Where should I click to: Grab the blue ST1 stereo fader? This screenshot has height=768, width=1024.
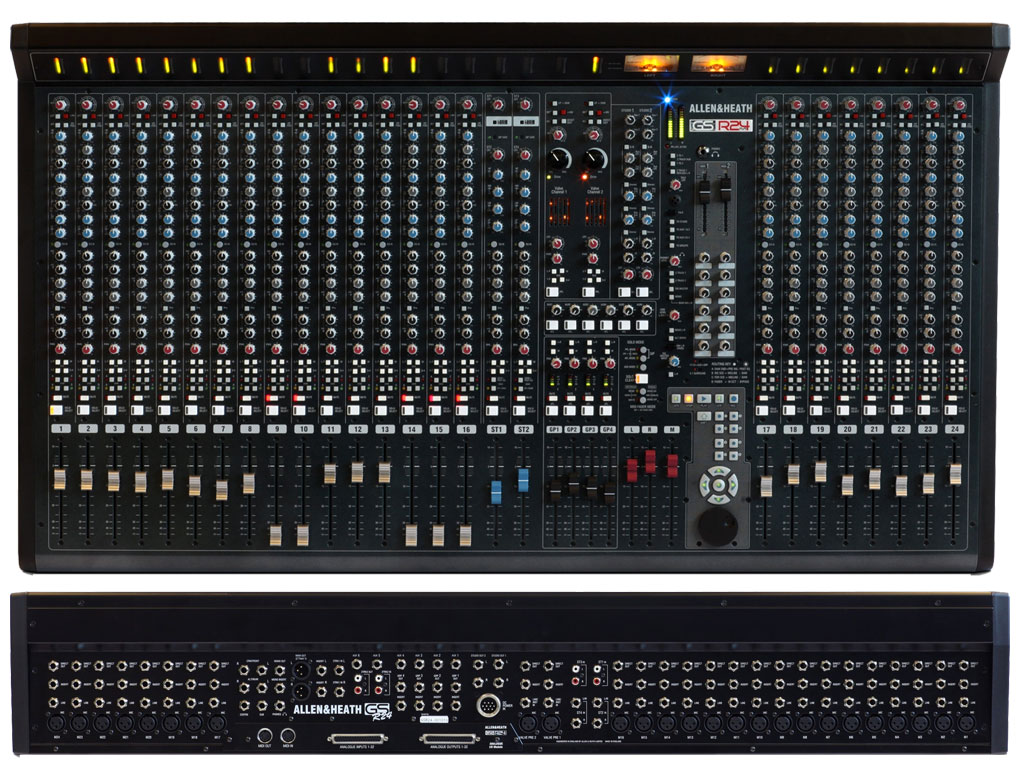click(495, 495)
